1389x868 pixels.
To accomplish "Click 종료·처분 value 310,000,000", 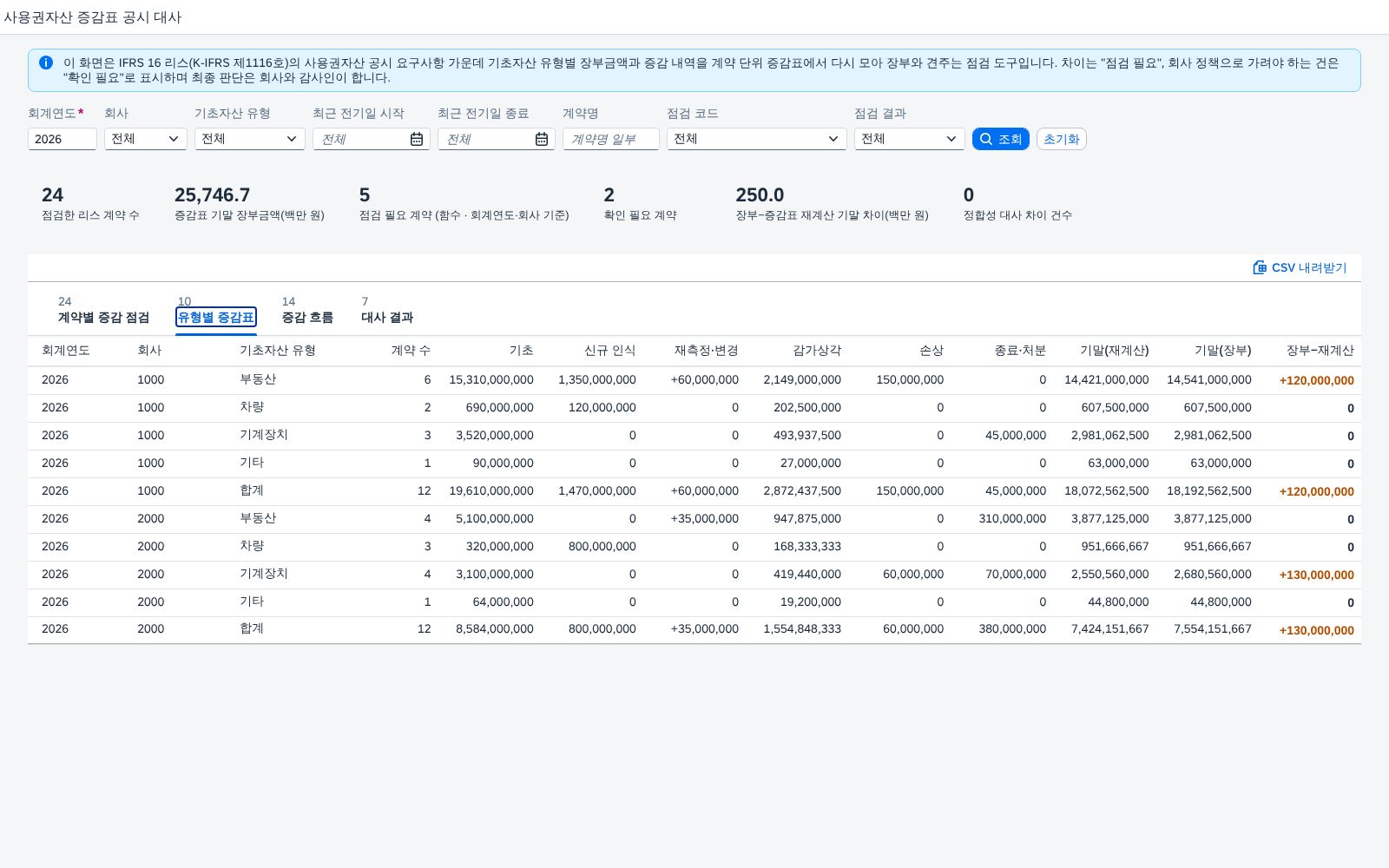I will point(1012,519).
